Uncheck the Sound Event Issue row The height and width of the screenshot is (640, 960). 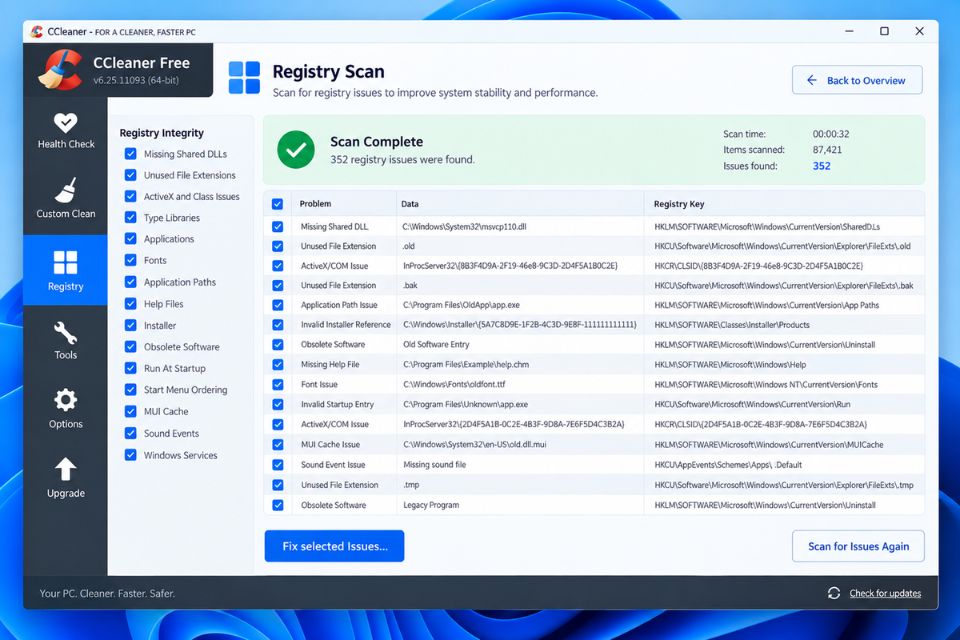coord(277,465)
